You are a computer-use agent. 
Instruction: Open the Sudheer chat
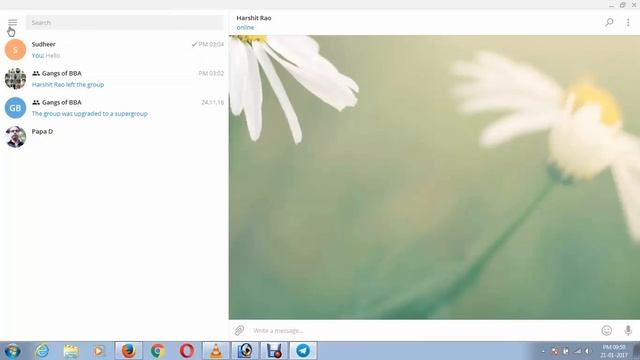[114, 50]
